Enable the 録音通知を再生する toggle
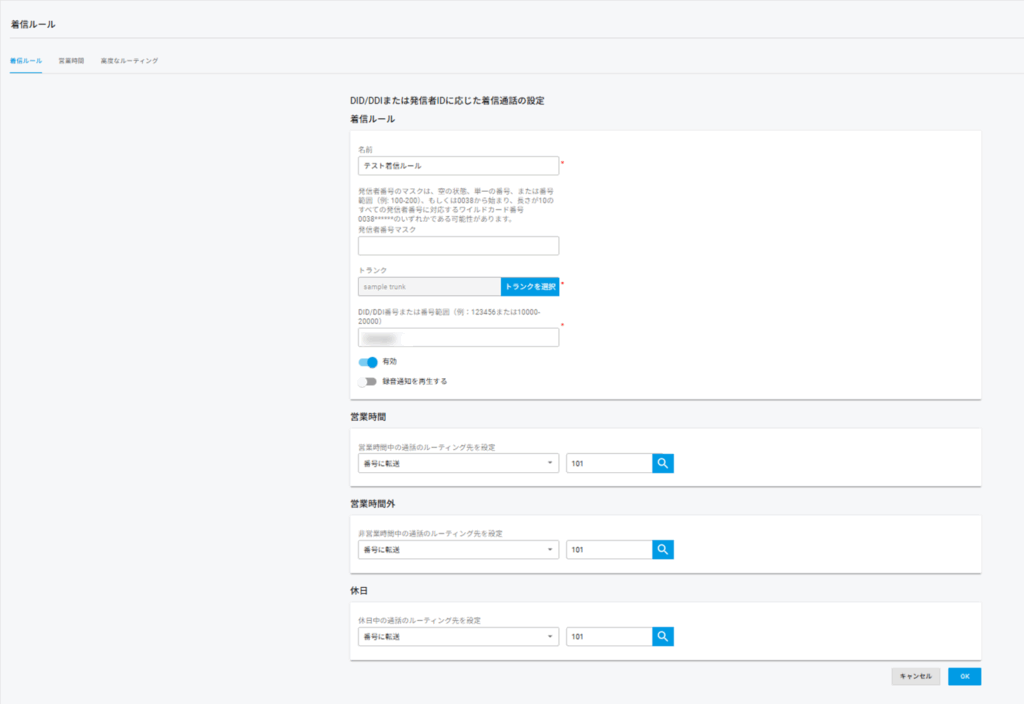The image size is (1024, 704). 368,381
